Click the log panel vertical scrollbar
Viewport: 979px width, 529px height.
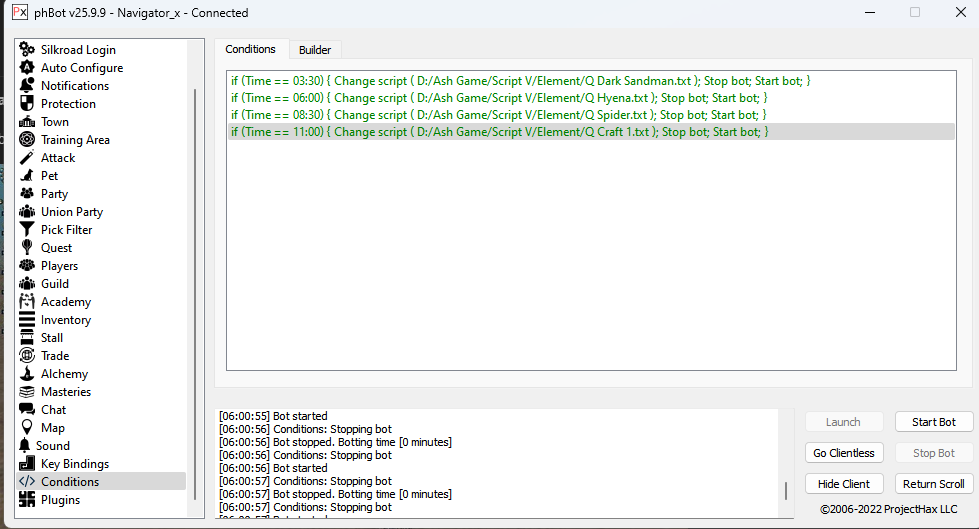tap(785, 489)
